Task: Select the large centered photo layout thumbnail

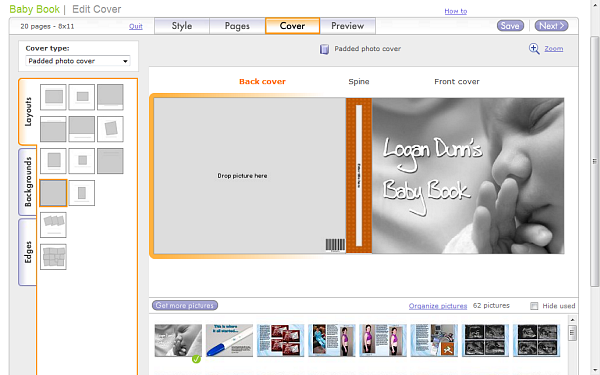Action: (x=53, y=97)
